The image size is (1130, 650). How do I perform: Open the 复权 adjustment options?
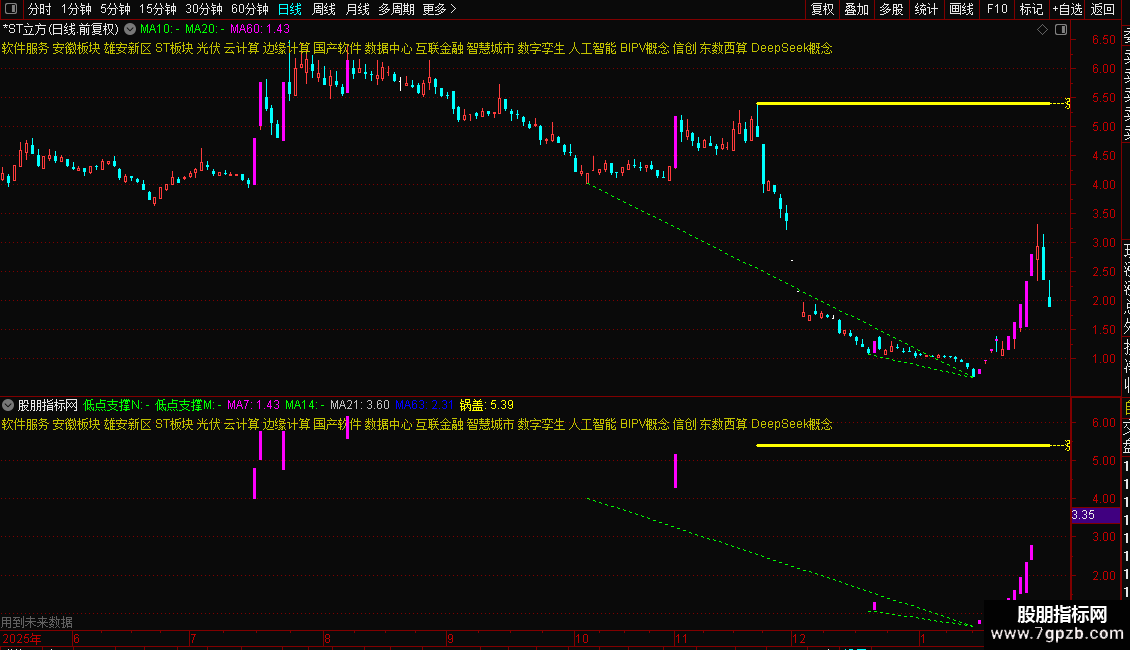(822, 9)
